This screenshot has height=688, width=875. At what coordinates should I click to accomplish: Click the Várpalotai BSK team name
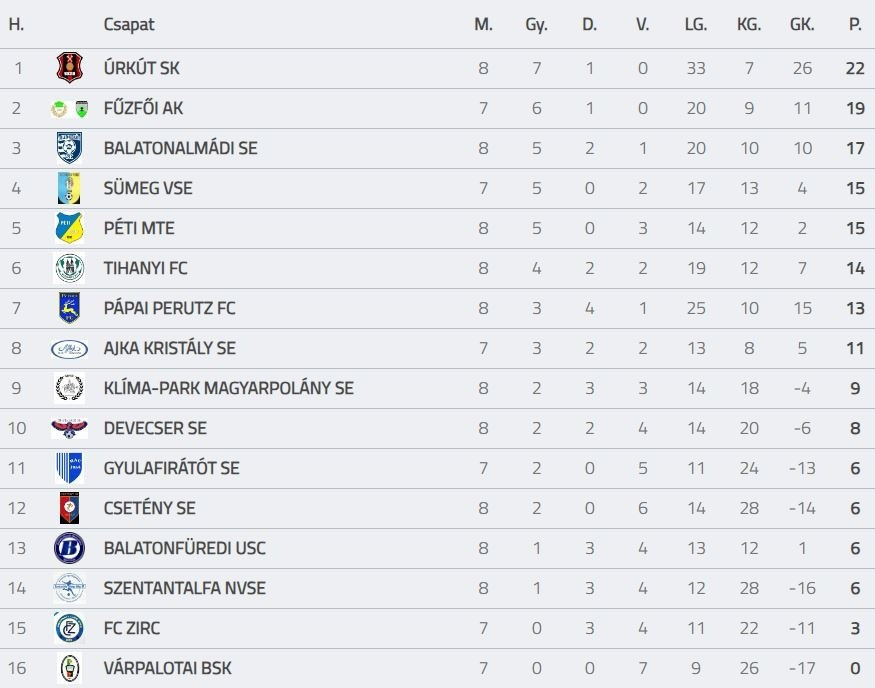tap(167, 668)
